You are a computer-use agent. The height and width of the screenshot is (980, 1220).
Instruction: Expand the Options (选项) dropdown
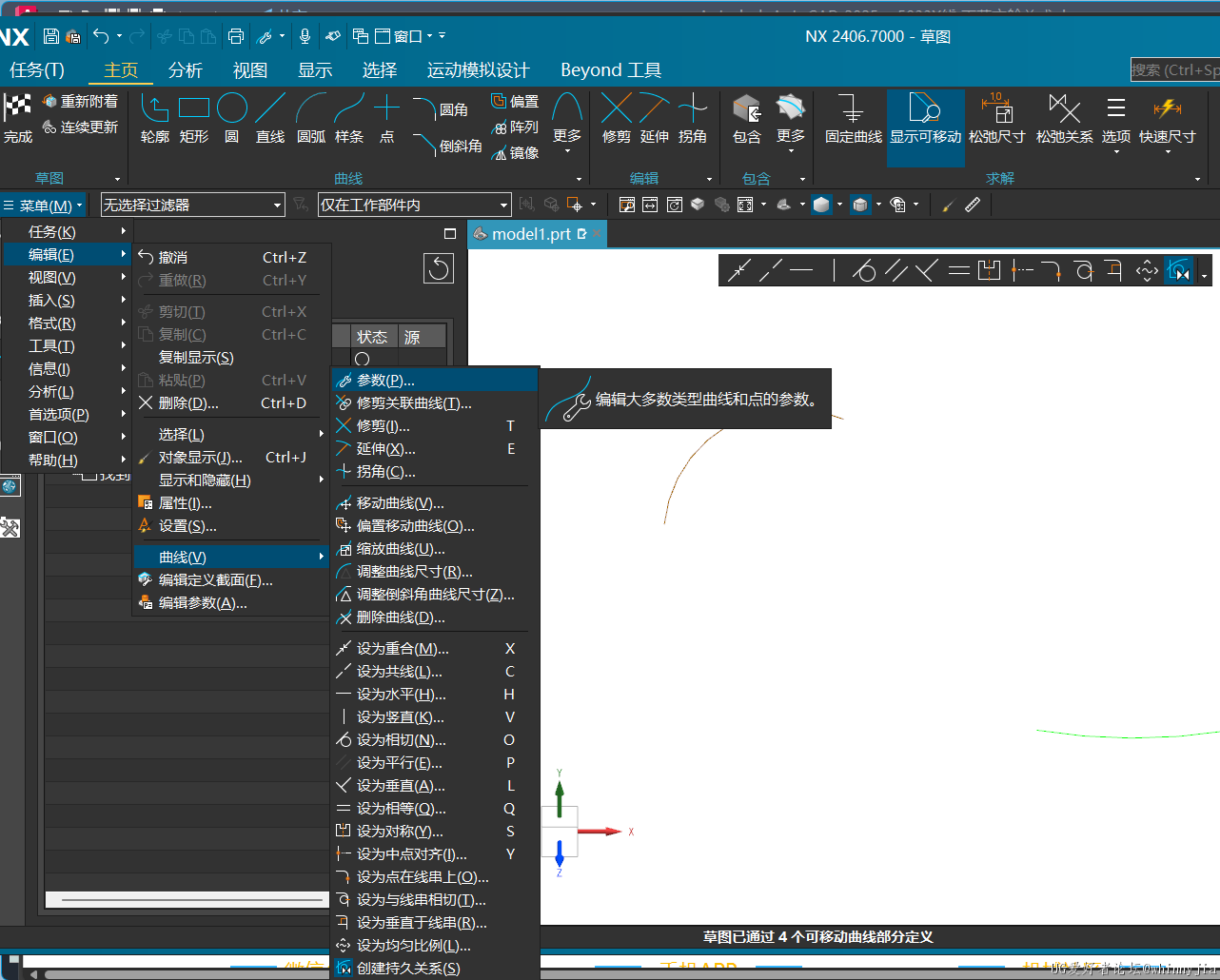pos(1116,124)
